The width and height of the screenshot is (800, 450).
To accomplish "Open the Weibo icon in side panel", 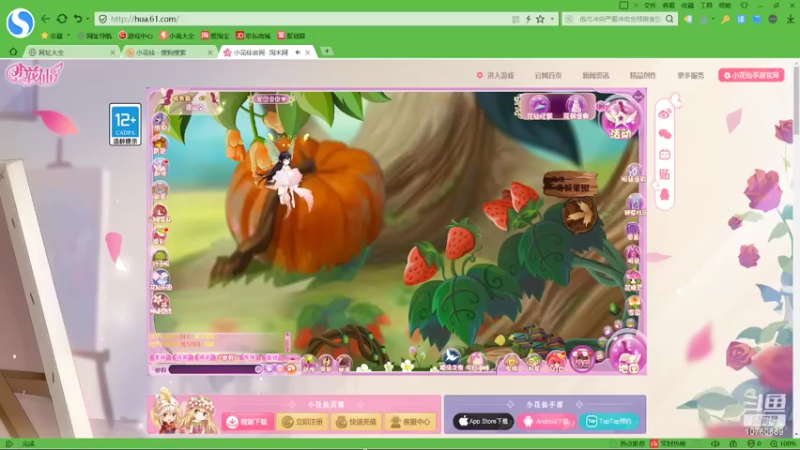I will click(664, 114).
